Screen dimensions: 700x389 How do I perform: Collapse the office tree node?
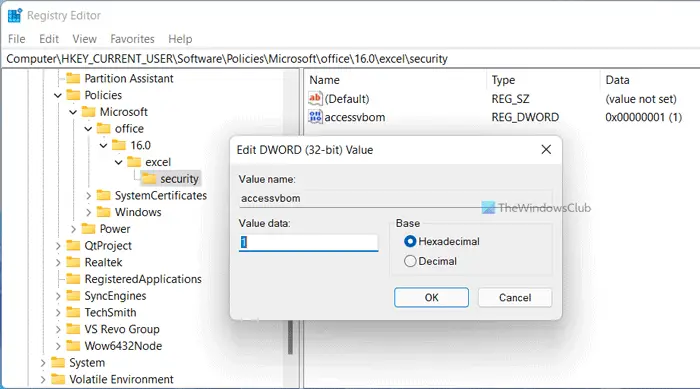coord(88,129)
